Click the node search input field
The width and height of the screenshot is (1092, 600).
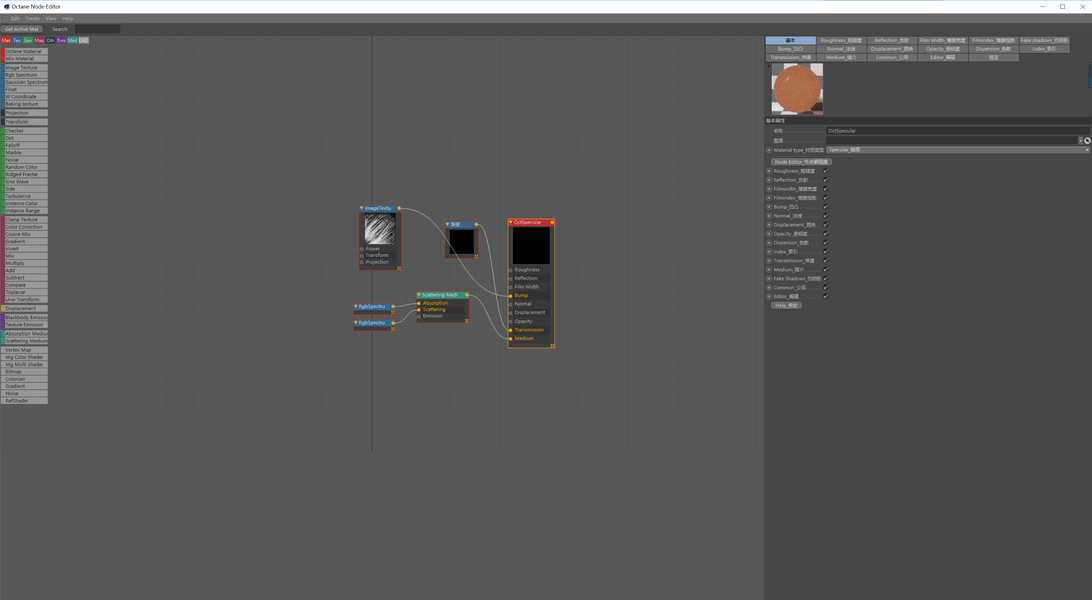click(x=98, y=29)
